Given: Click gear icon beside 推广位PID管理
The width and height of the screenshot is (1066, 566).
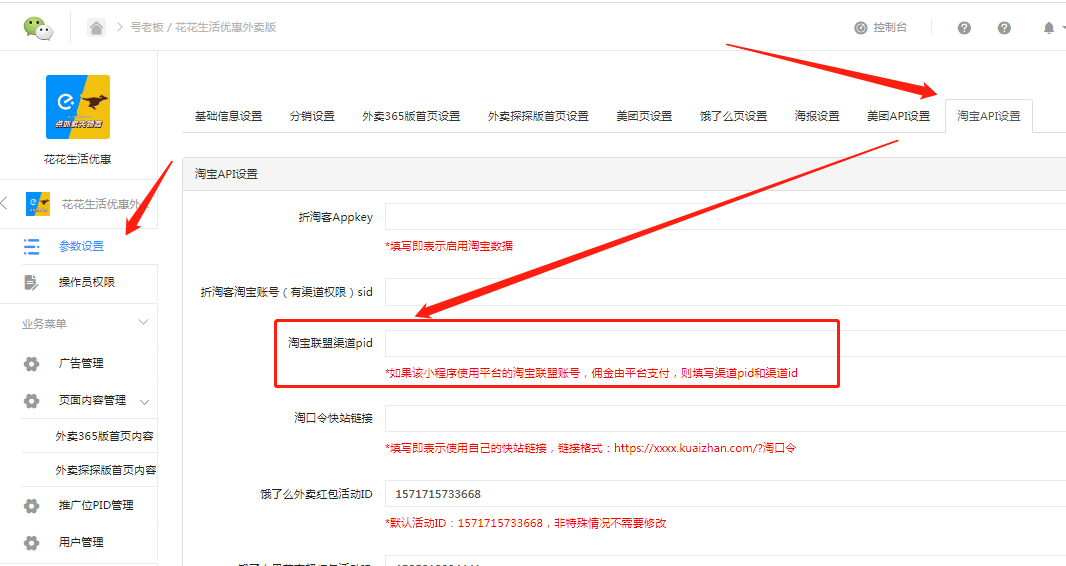Looking at the screenshot, I should pos(31,506).
